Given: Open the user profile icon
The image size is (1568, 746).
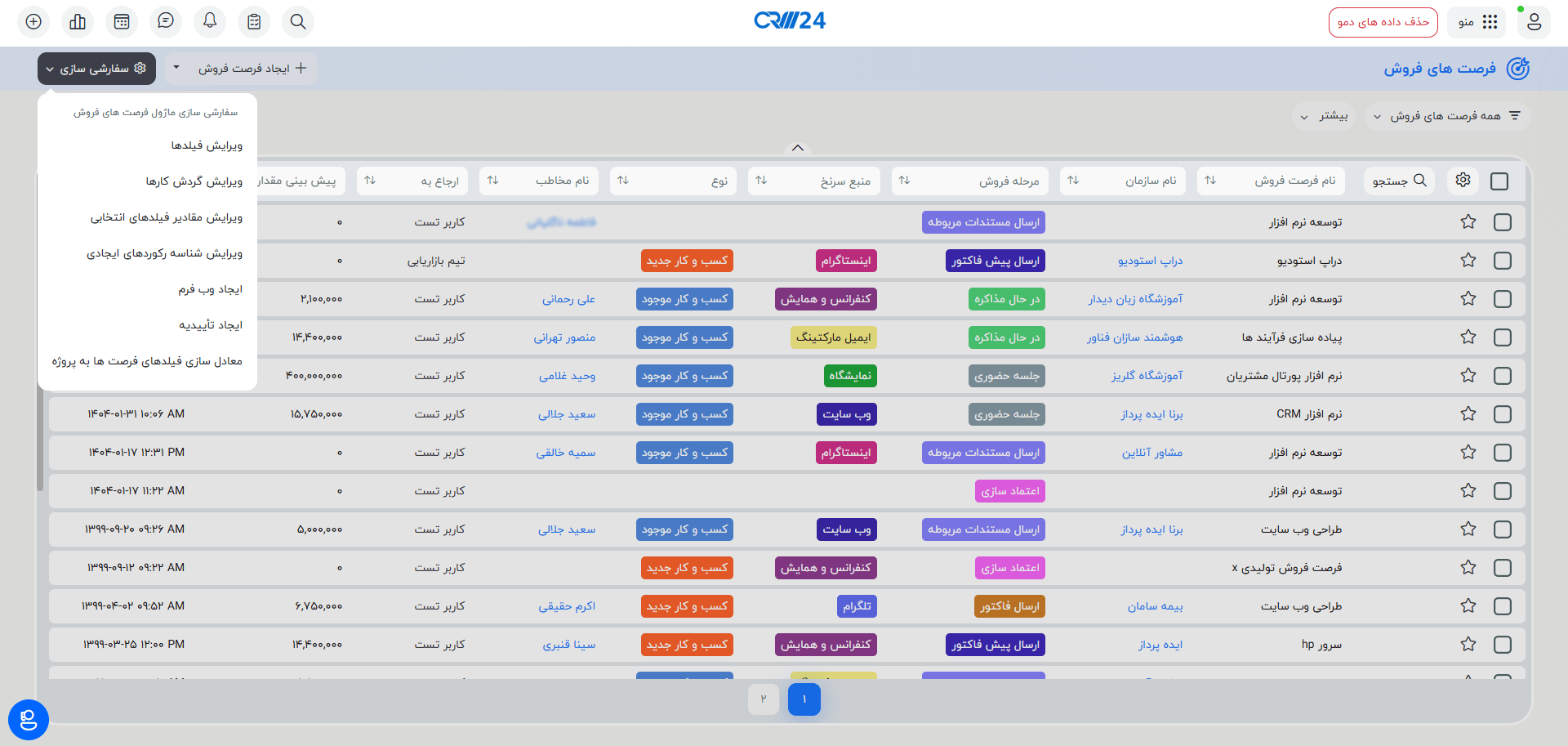Looking at the screenshot, I should coord(1534,22).
